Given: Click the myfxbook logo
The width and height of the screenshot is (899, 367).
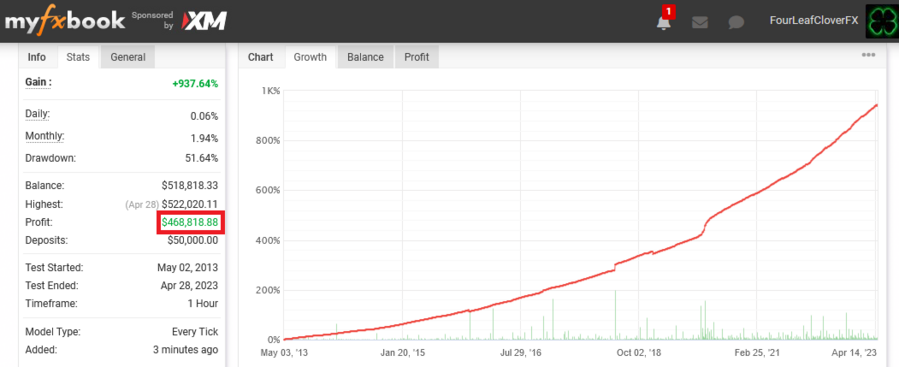Looking at the screenshot, I should (x=65, y=21).
